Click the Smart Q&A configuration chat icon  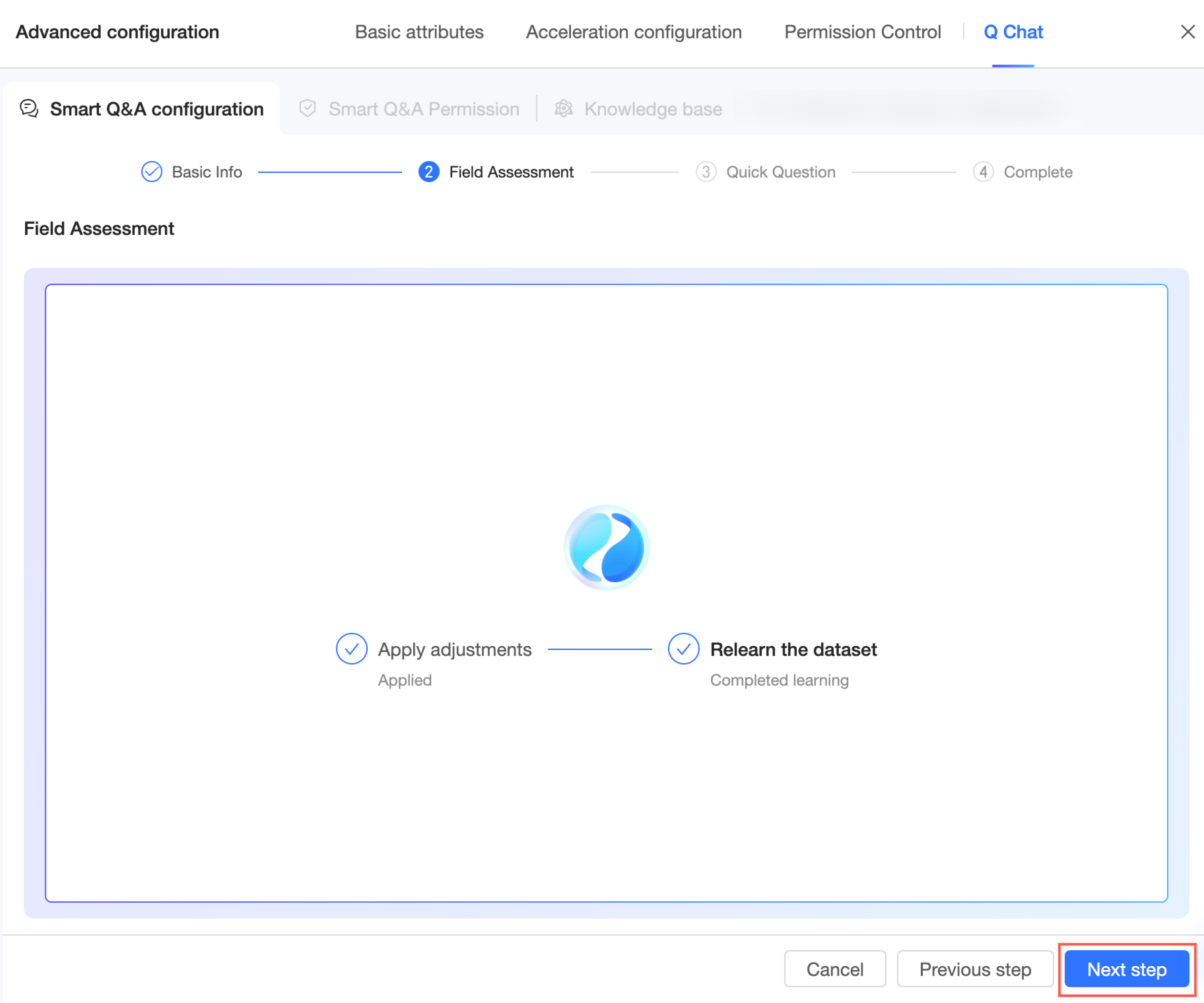pyautogui.click(x=29, y=108)
